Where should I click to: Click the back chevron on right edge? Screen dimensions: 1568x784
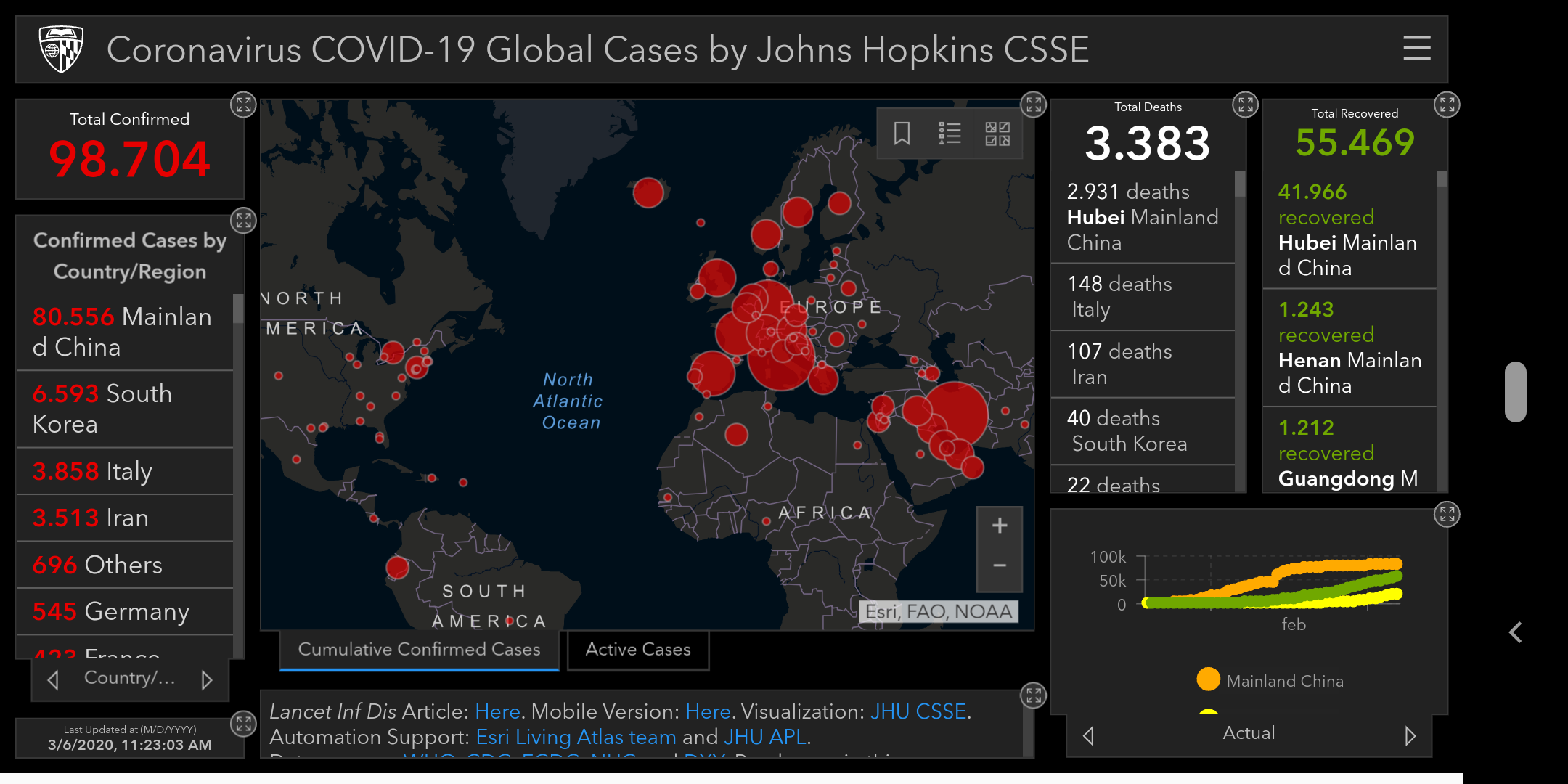tap(1516, 632)
